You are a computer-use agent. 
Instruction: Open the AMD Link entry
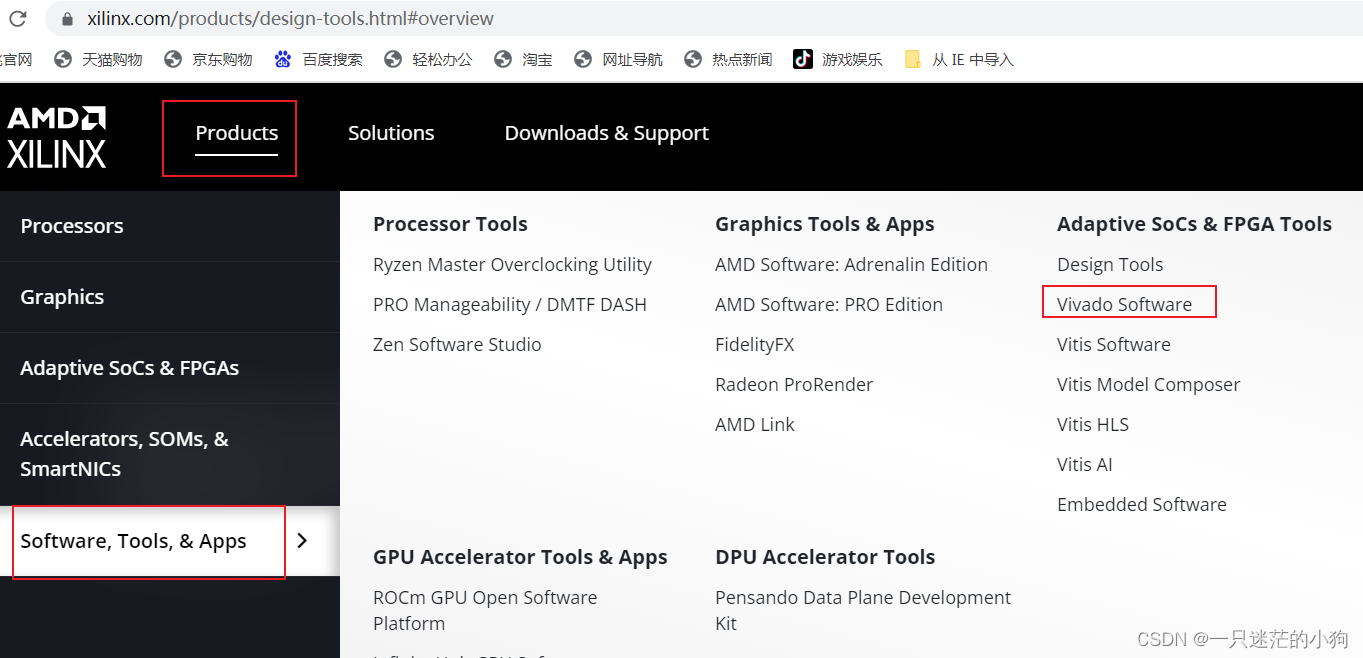pos(755,424)
